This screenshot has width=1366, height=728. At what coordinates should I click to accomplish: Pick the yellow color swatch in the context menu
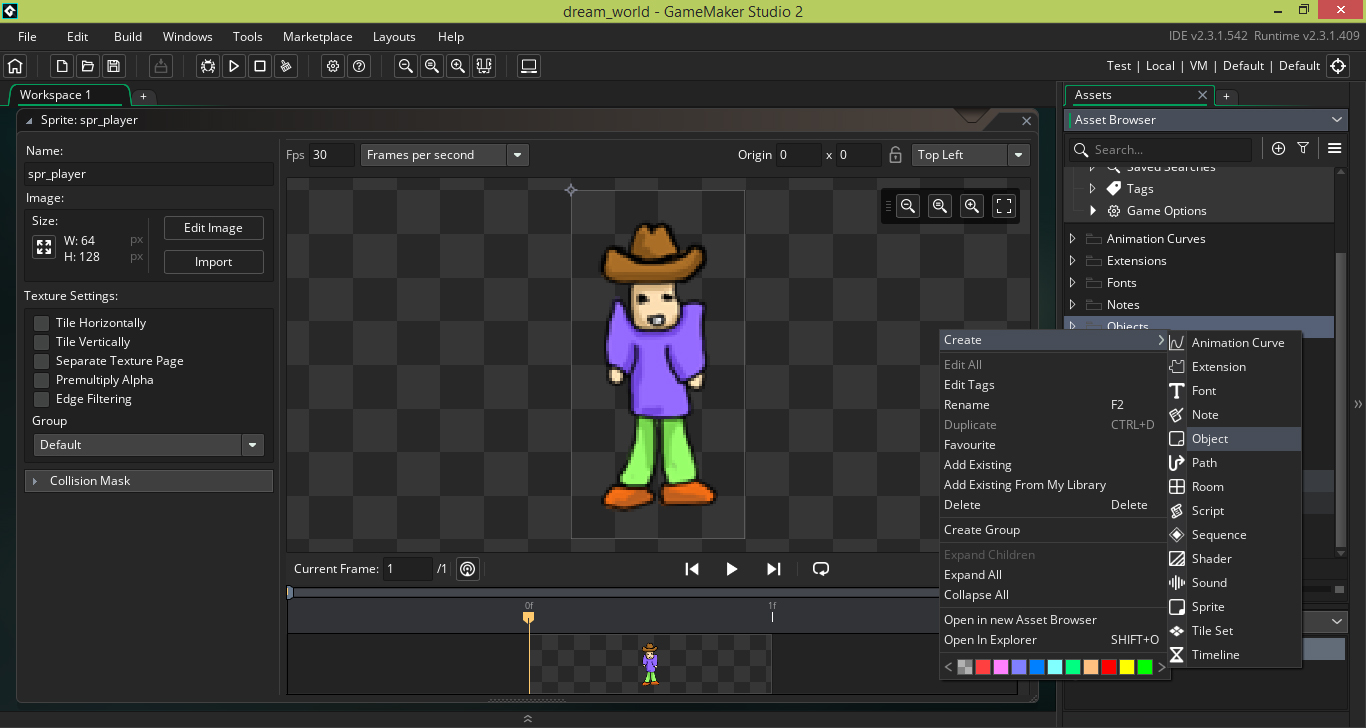pyautogui.click(x=1127, y=667)
